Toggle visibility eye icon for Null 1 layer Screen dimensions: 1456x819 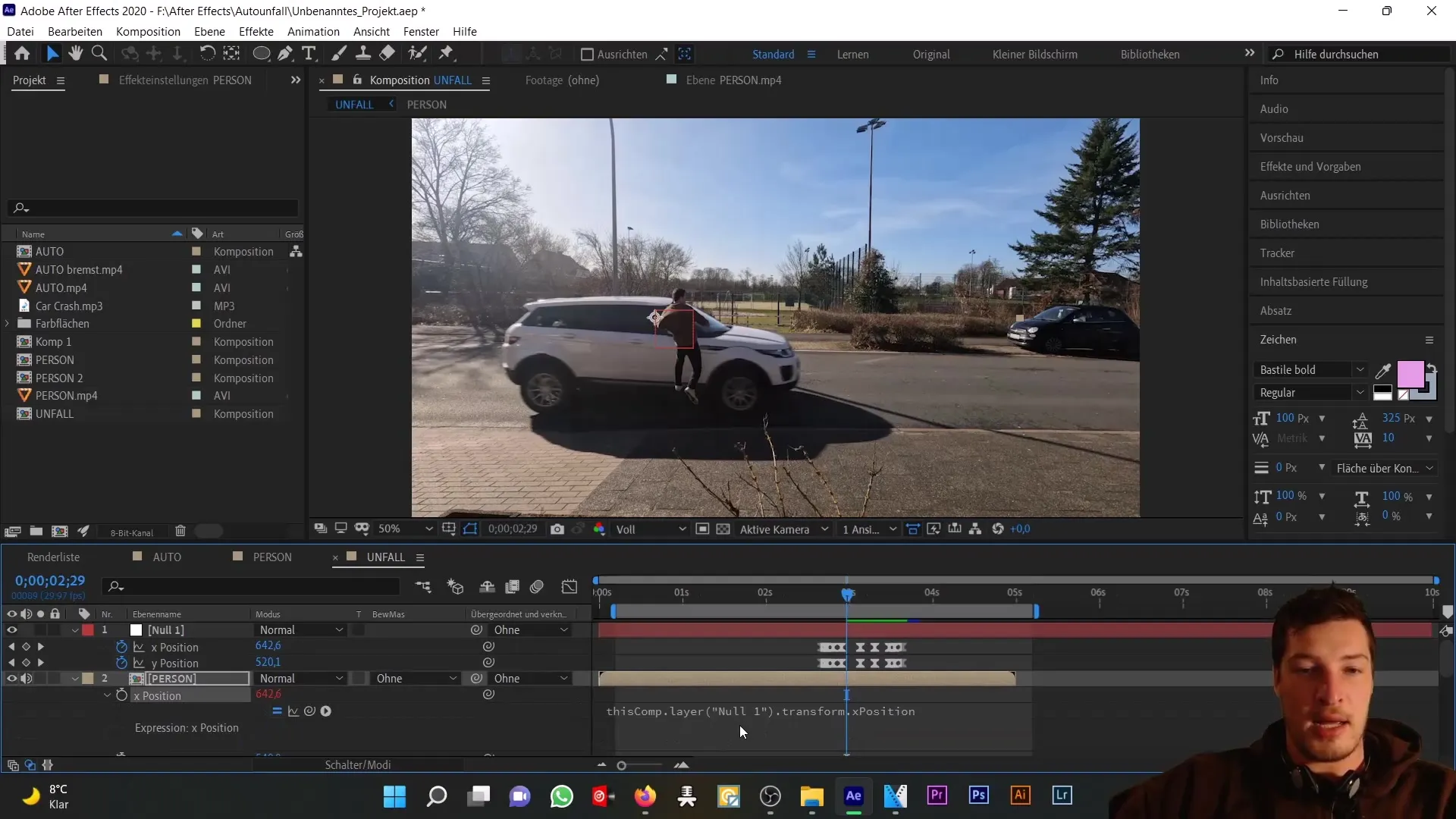[11, 629]
